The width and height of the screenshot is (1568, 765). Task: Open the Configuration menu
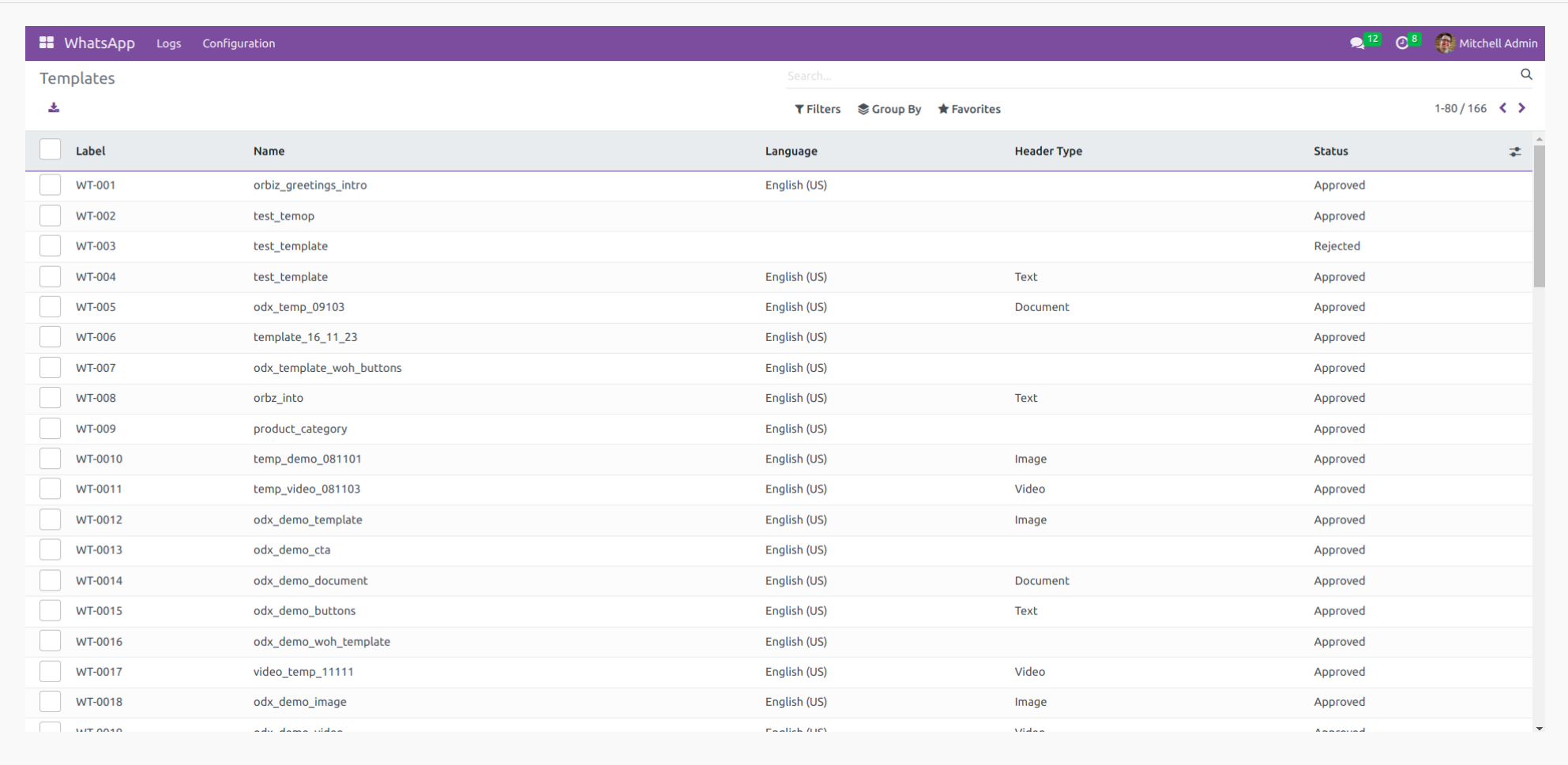pos(239,43)
